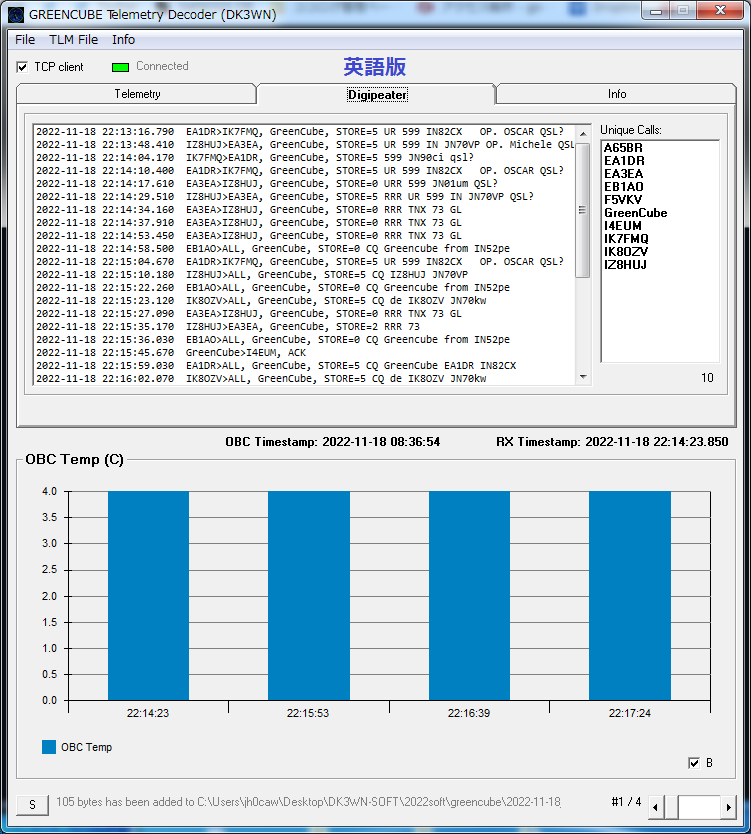The height and width of the screenshot is (834, 751).
Task: Select EA1DR in Unique Calls list
Action: click(624, 161)
